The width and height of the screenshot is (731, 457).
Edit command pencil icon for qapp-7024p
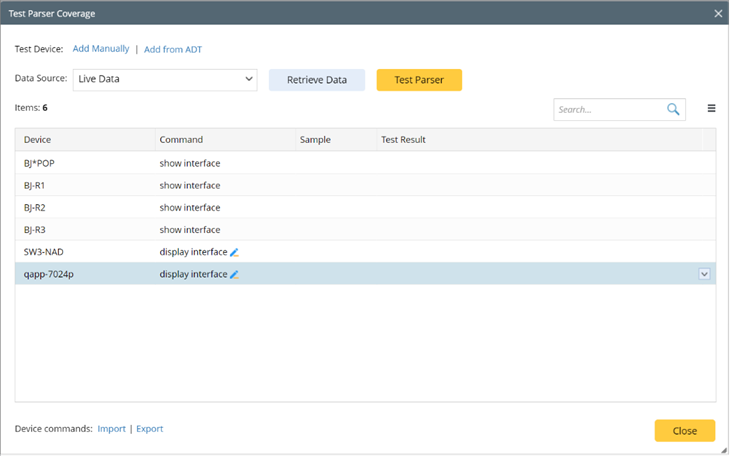(x=234, y=274)
